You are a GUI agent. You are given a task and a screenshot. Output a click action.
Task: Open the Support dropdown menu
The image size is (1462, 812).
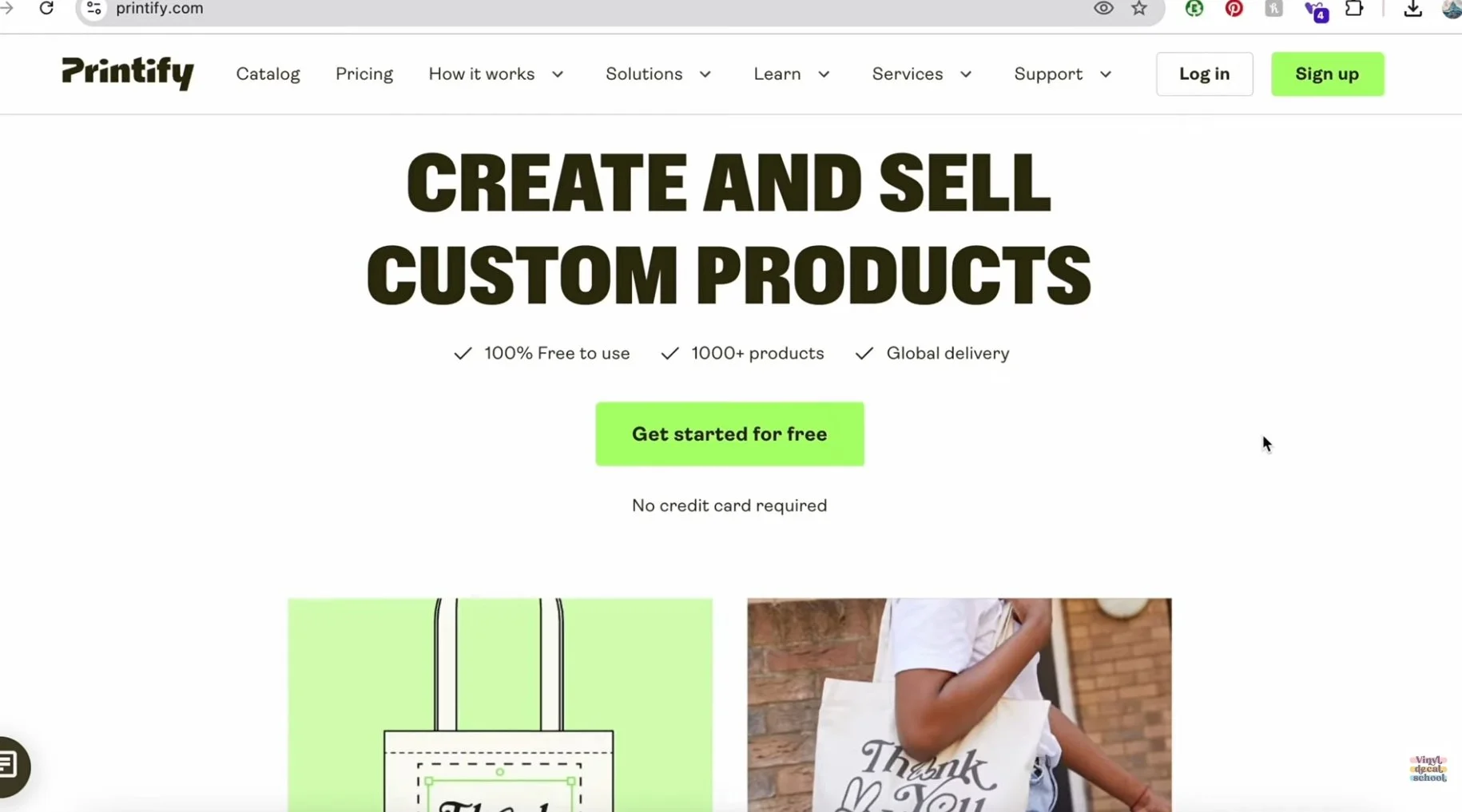click(1063, 74)
